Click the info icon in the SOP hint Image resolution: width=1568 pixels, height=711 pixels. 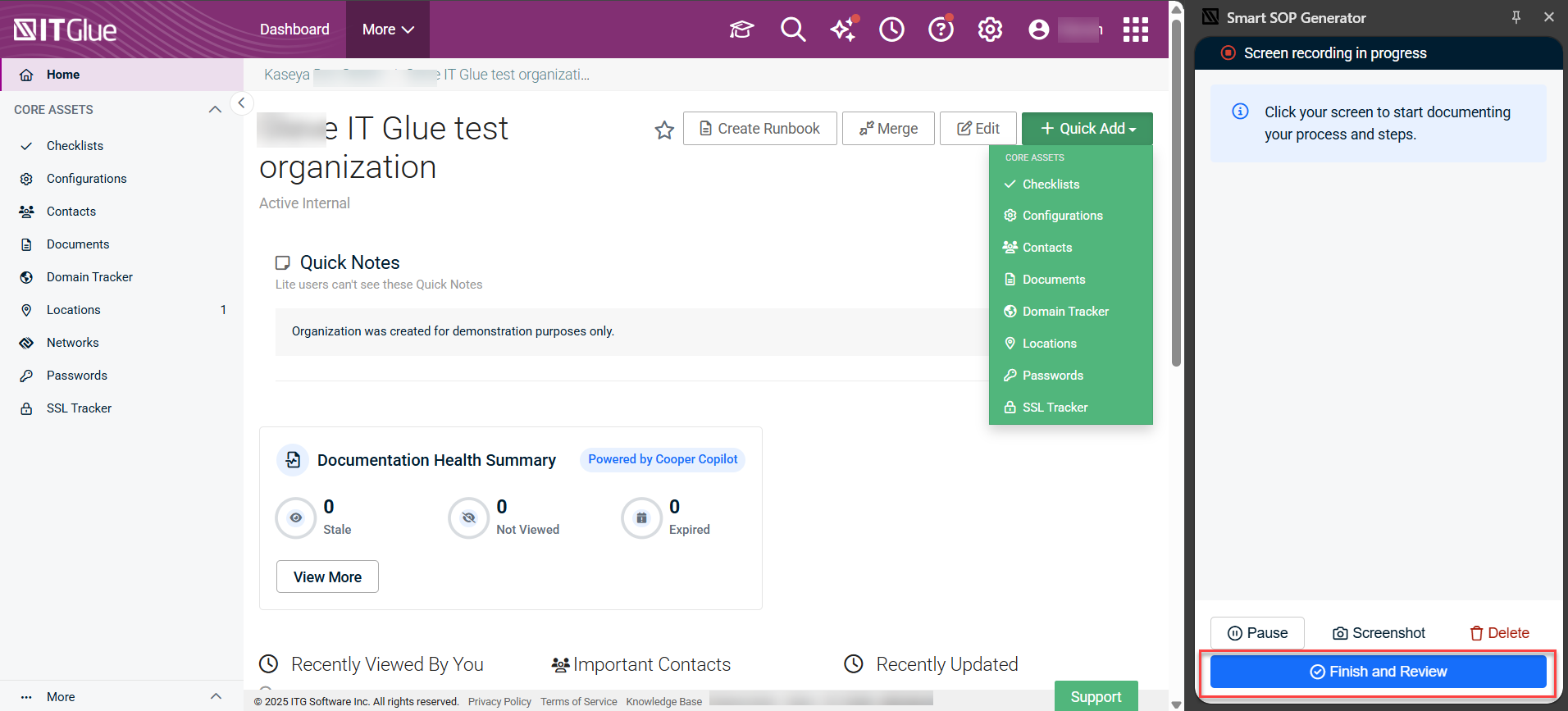click(x=1241, y=112)
